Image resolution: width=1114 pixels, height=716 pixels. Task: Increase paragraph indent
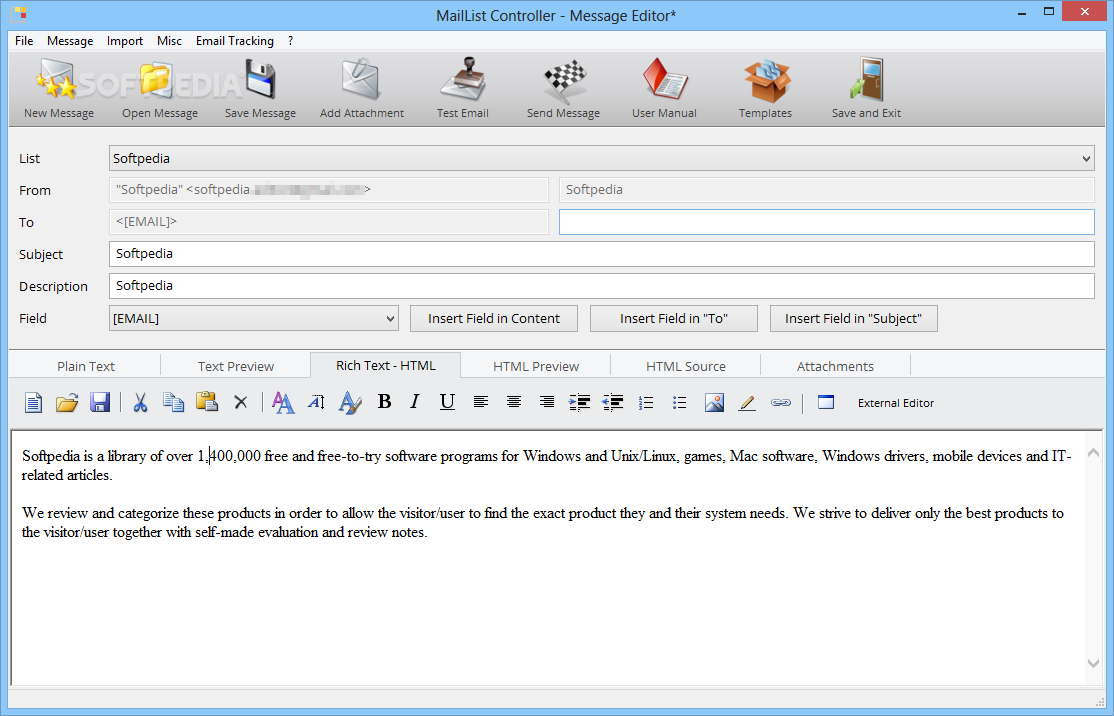tap(580, 403)
